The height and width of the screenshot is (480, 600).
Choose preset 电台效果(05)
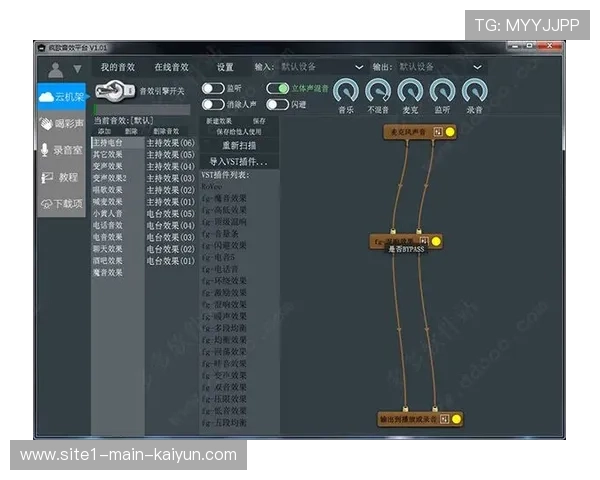coord(171,214)
